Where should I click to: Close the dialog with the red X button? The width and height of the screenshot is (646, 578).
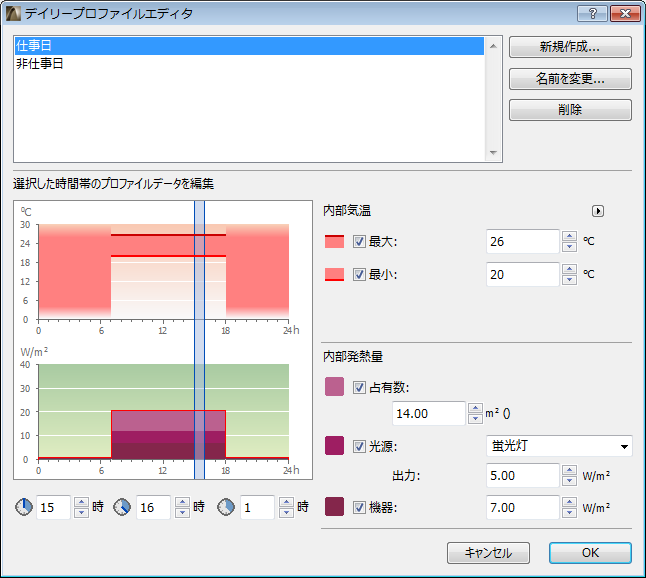625,14
